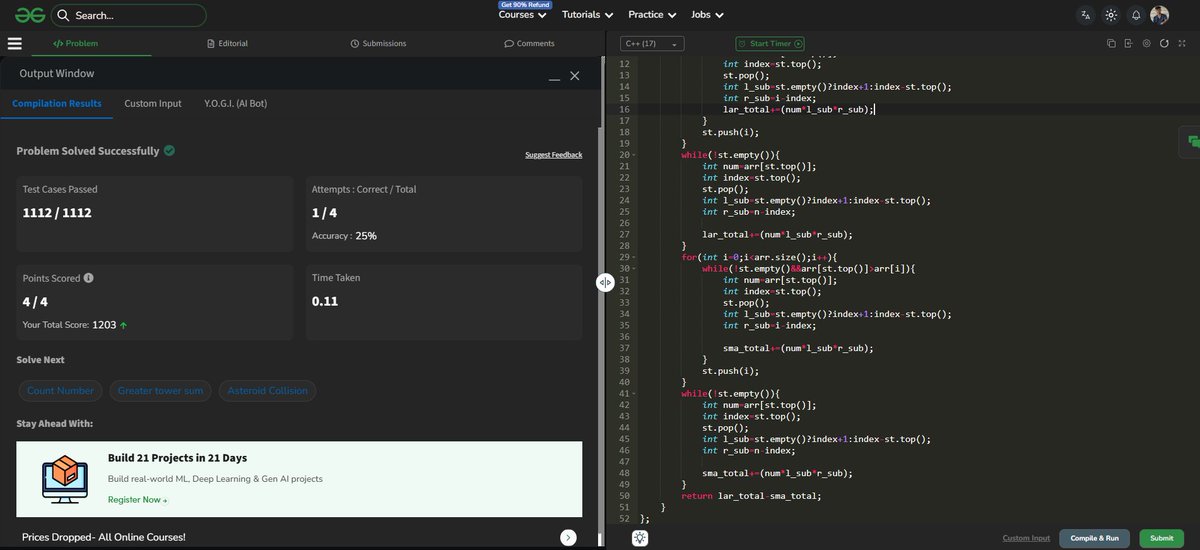The width and height of the screenshot is (1200, 550).
Task: Click the GeeksforGeeks logo
Action: click(29, 15)
